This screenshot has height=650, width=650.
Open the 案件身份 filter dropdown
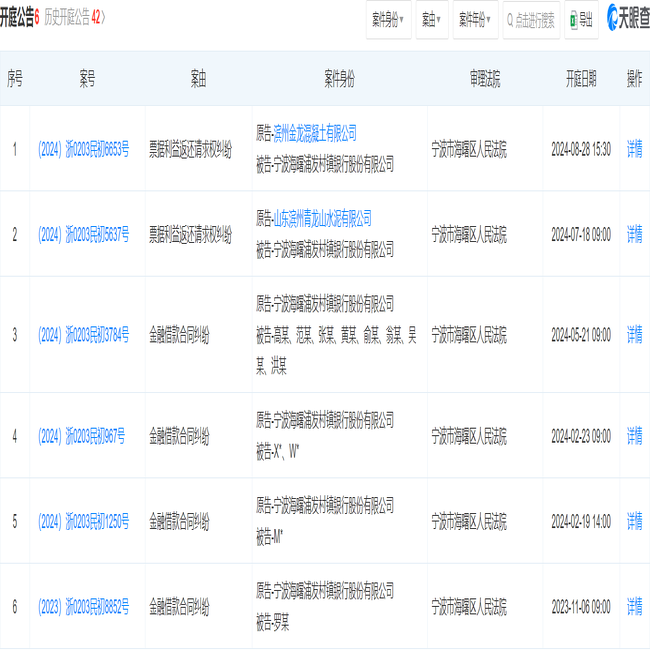point(388,19)
